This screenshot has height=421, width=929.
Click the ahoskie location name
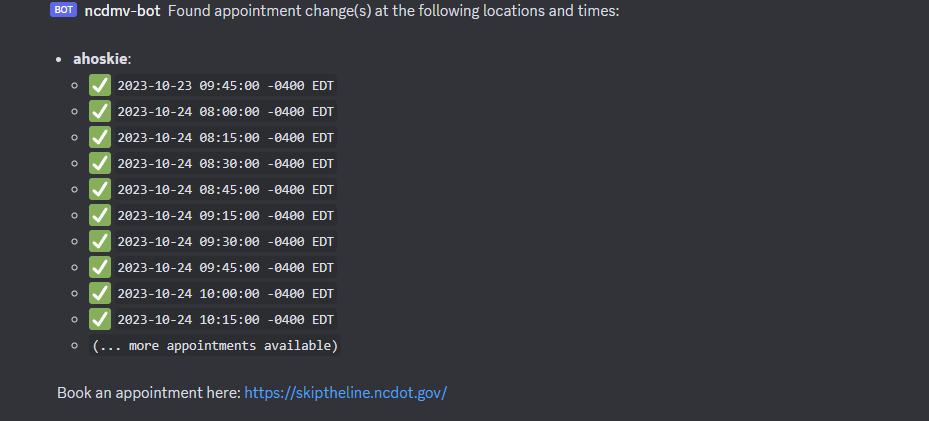coord(100,59)
